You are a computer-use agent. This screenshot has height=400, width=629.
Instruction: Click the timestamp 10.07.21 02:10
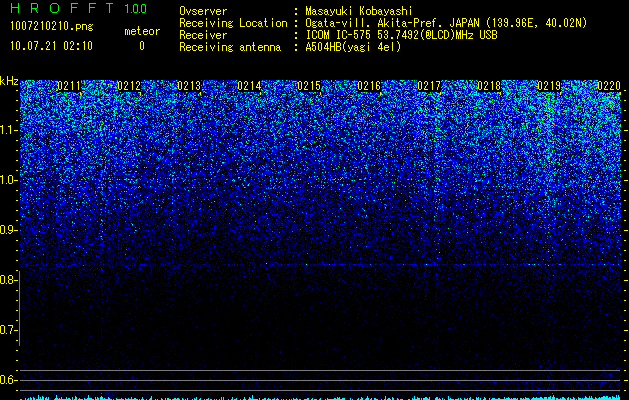pyautogui.click(x=51, y=46)
